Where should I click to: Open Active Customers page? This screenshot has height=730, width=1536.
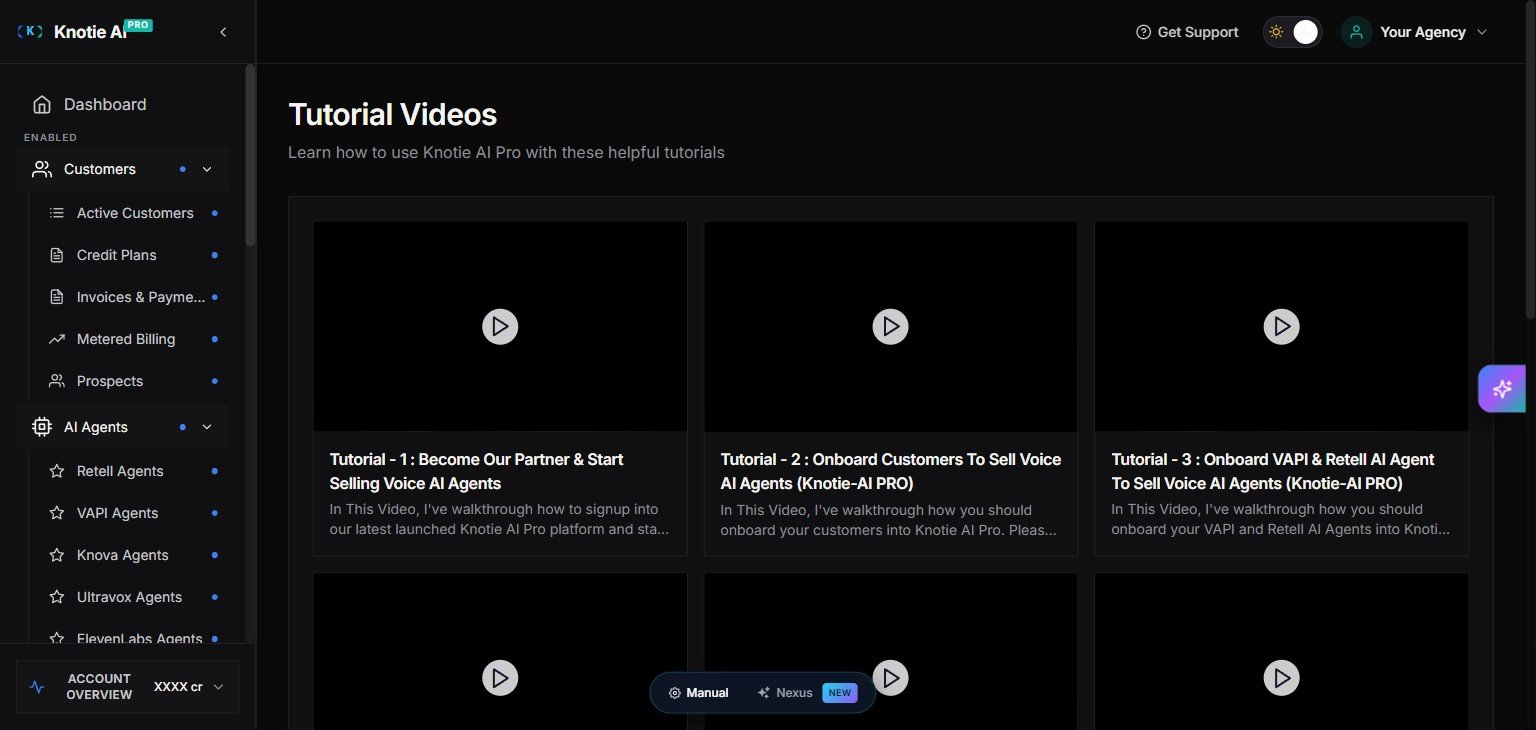point(133,213)
